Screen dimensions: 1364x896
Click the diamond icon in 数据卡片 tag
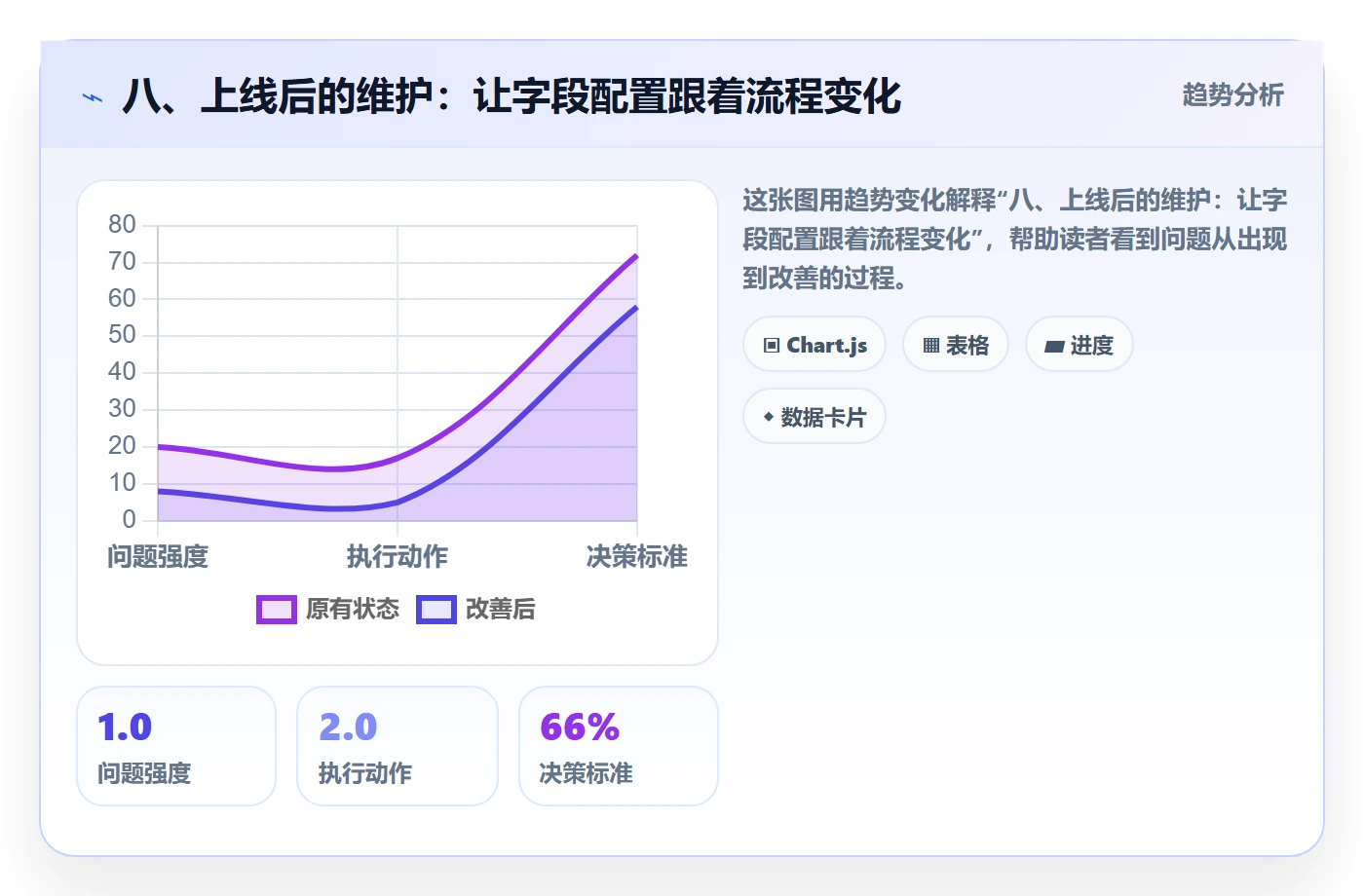[769, 417]
